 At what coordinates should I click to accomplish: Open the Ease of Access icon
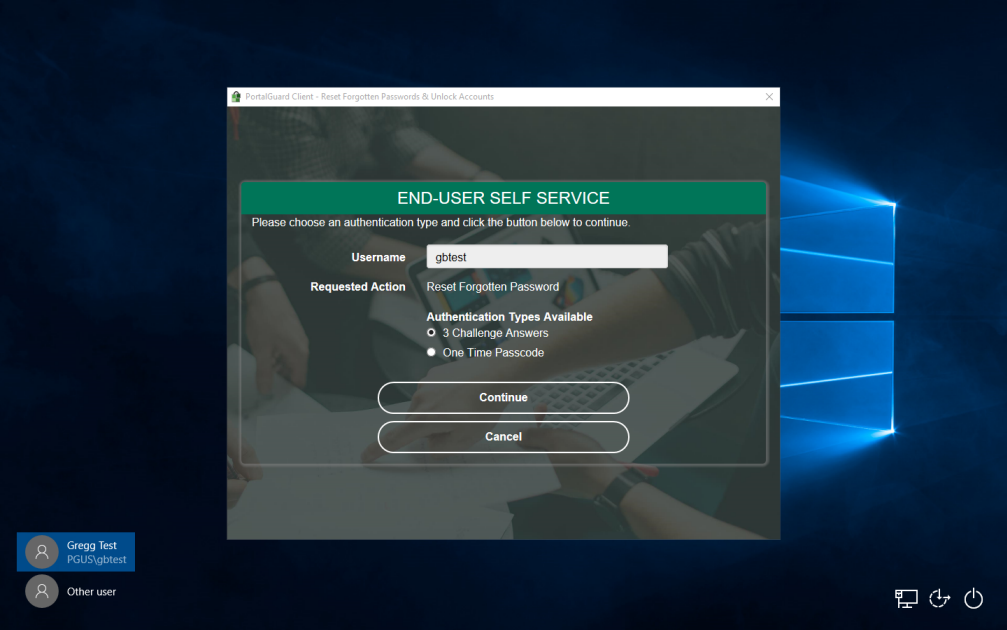pyautogui.click(x=940, y=599)
